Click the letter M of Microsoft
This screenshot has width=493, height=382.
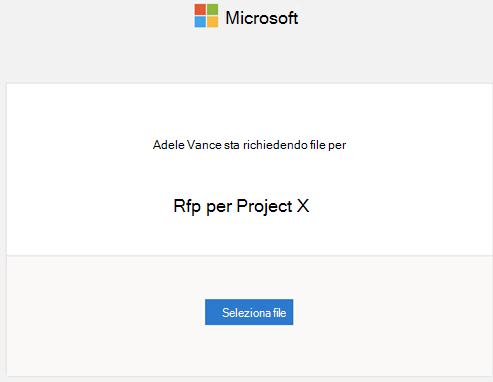[x=233, y=18]
